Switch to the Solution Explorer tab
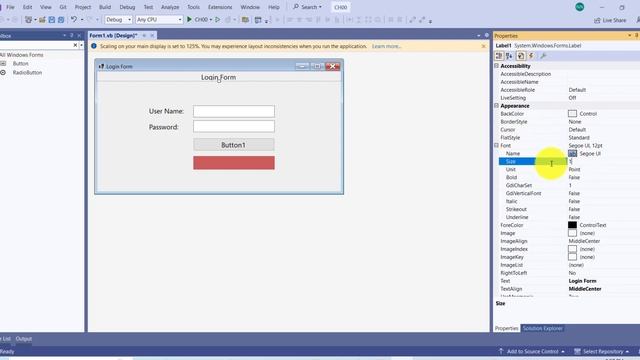This screenshot has height=360, width=640. click(542, 328)
